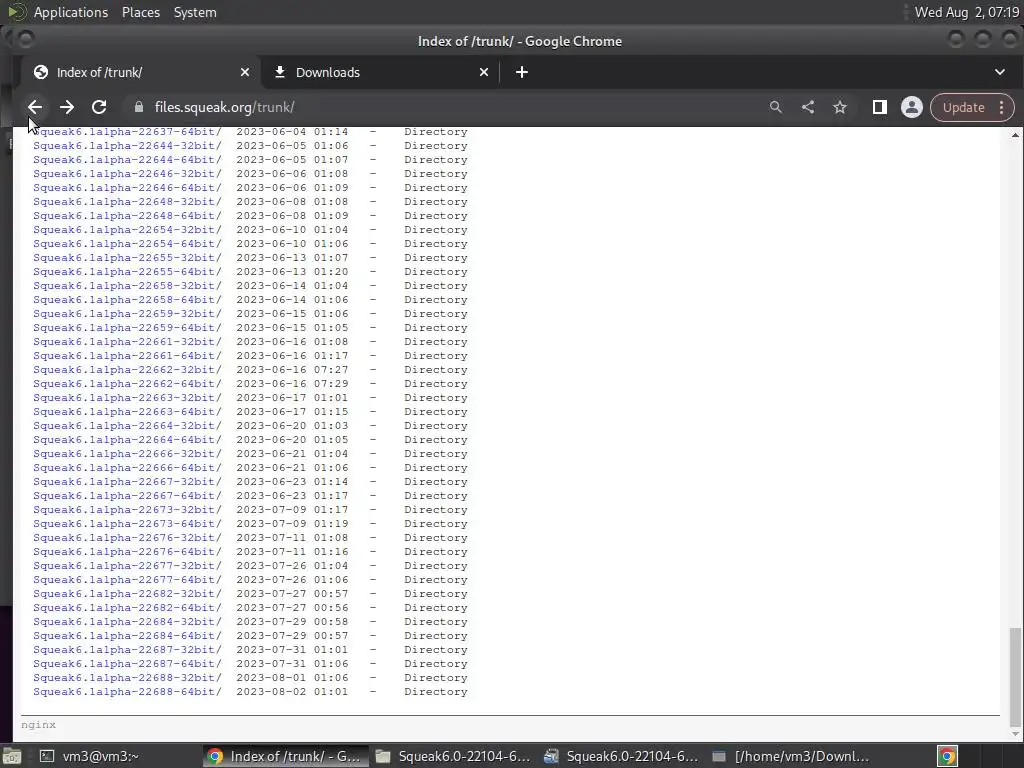Viewport: 1024px width, 768px height.
Task: Click the Chrome icon in the system tray
Action: (x=947, y=756)
